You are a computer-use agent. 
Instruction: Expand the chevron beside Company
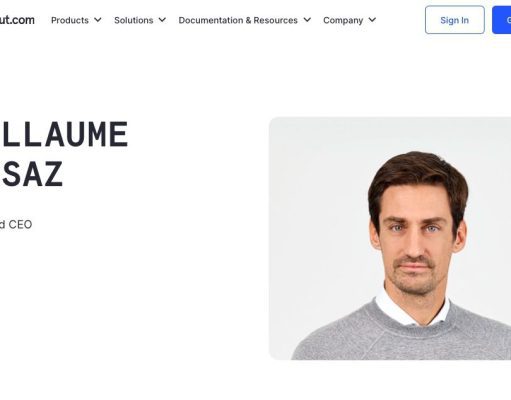tap(372, 20)
